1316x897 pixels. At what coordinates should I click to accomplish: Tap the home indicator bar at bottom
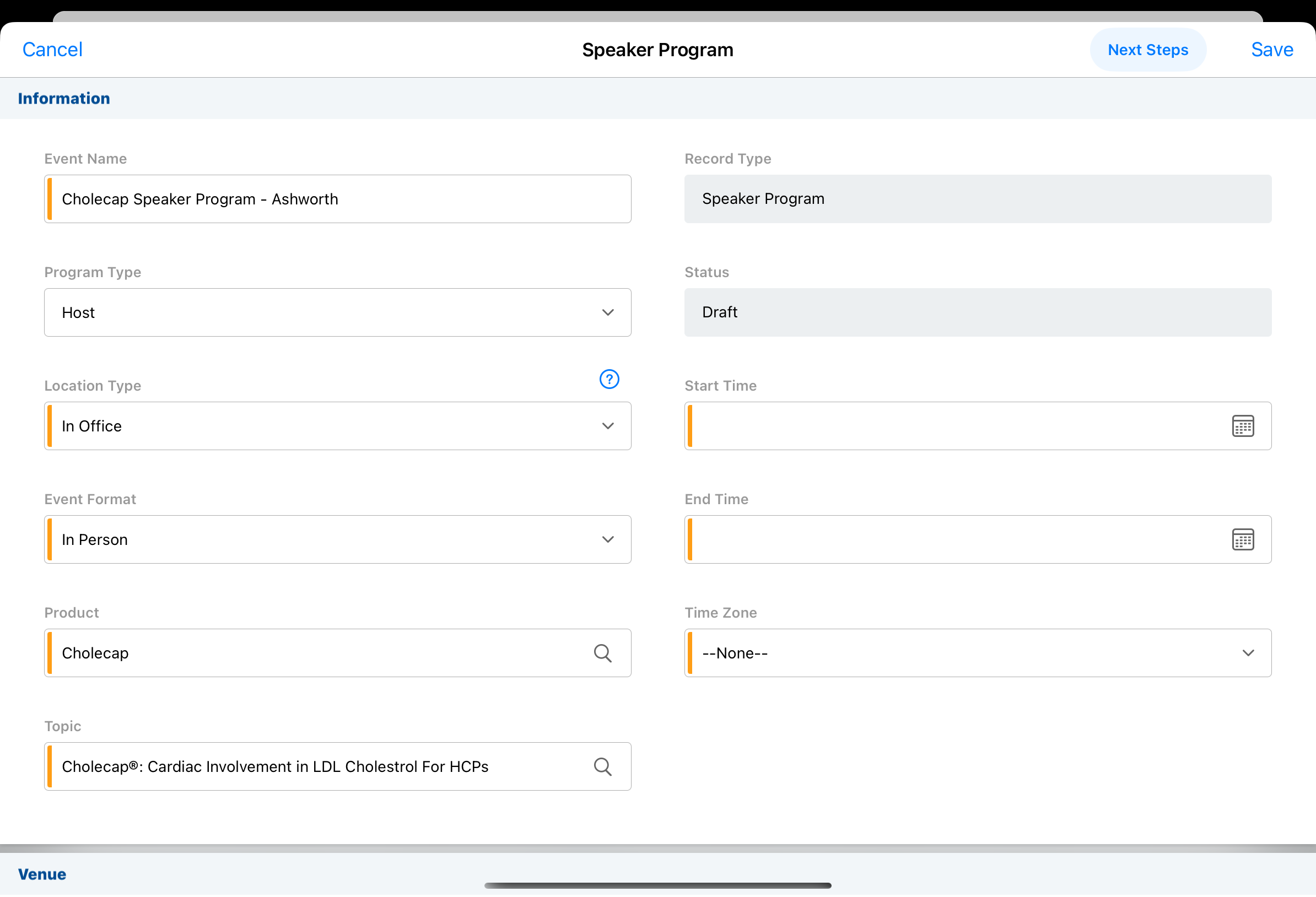tap(657, 885)
